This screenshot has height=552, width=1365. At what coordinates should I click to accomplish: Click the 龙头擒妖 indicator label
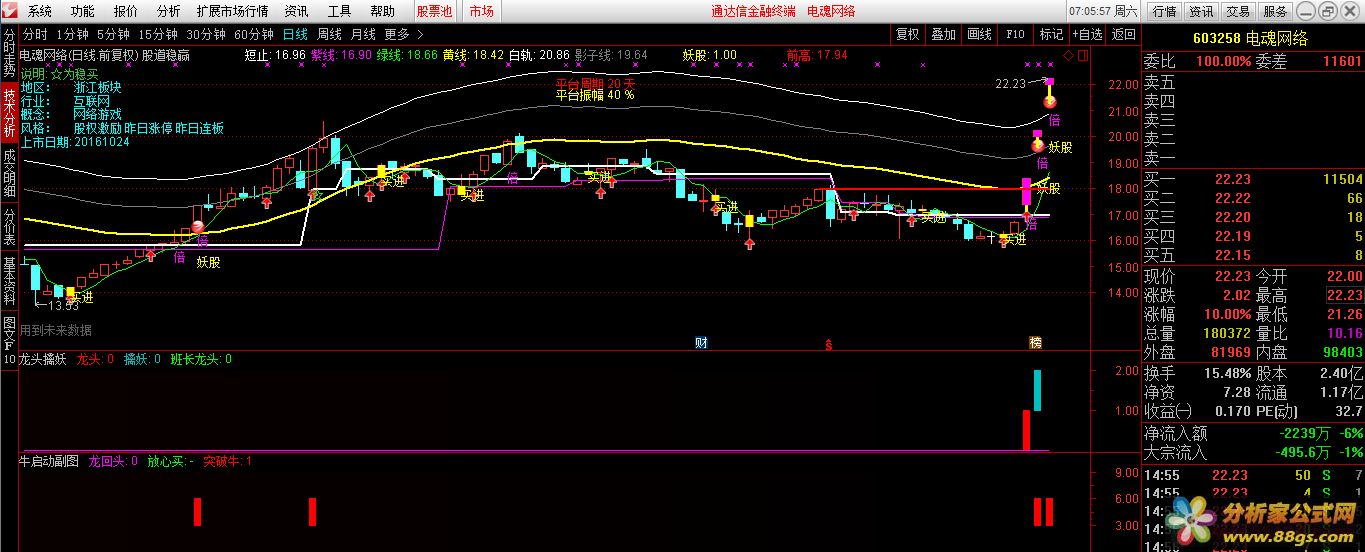pos(42,359)
